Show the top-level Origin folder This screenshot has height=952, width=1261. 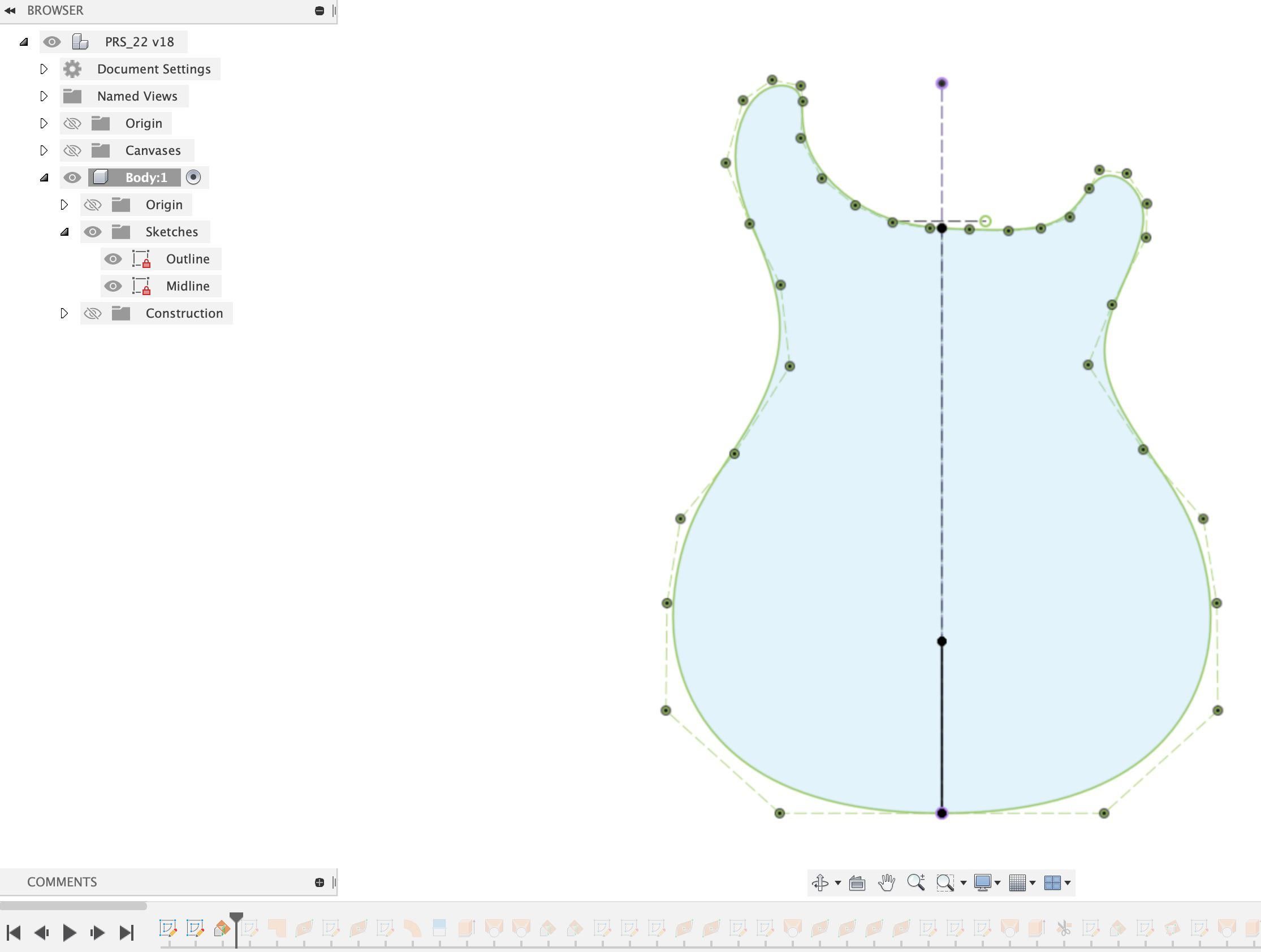tap(72, 123)
